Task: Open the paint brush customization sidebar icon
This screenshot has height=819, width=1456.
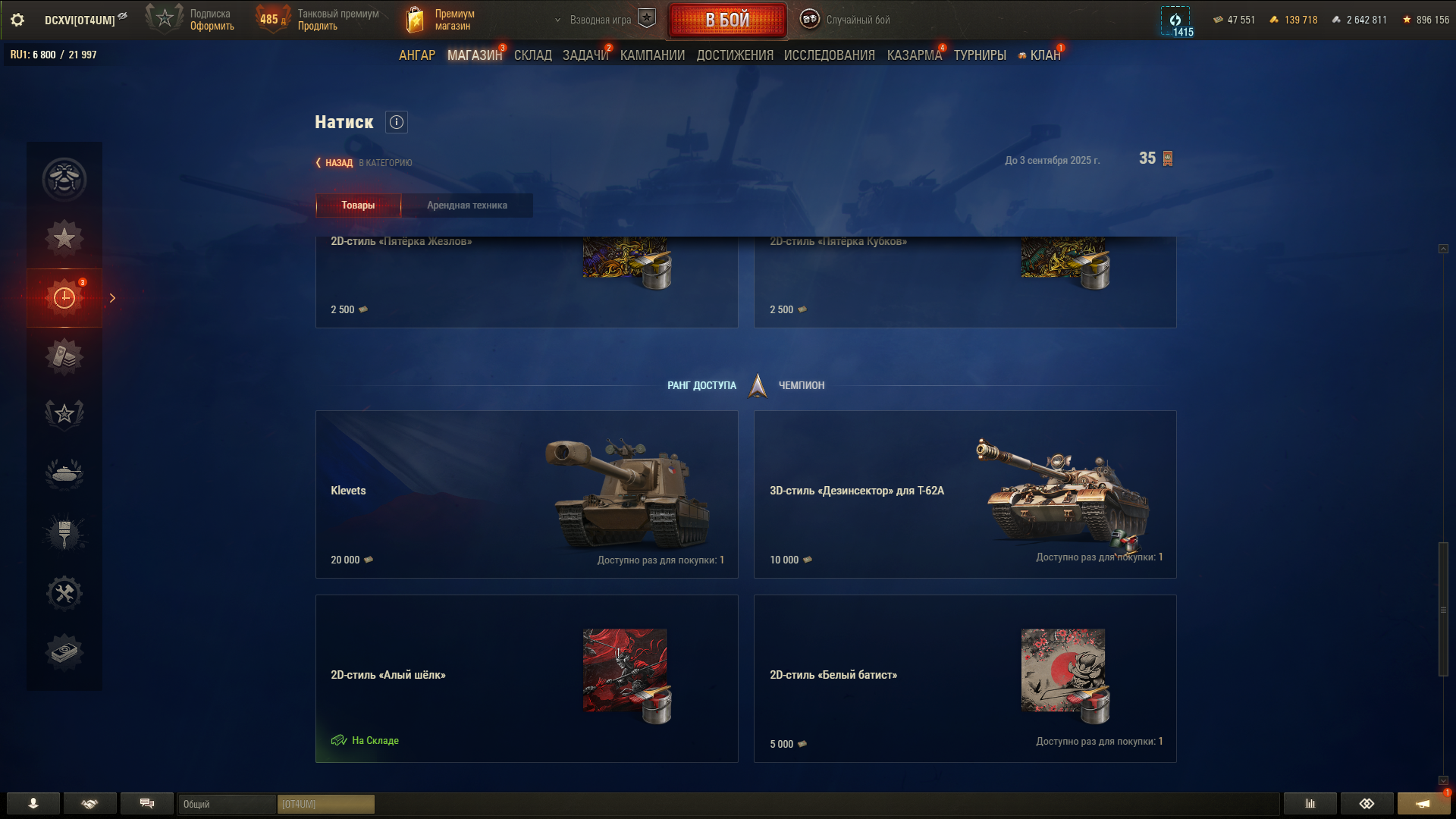Action: pyautogui.click(x=64, y=533)
